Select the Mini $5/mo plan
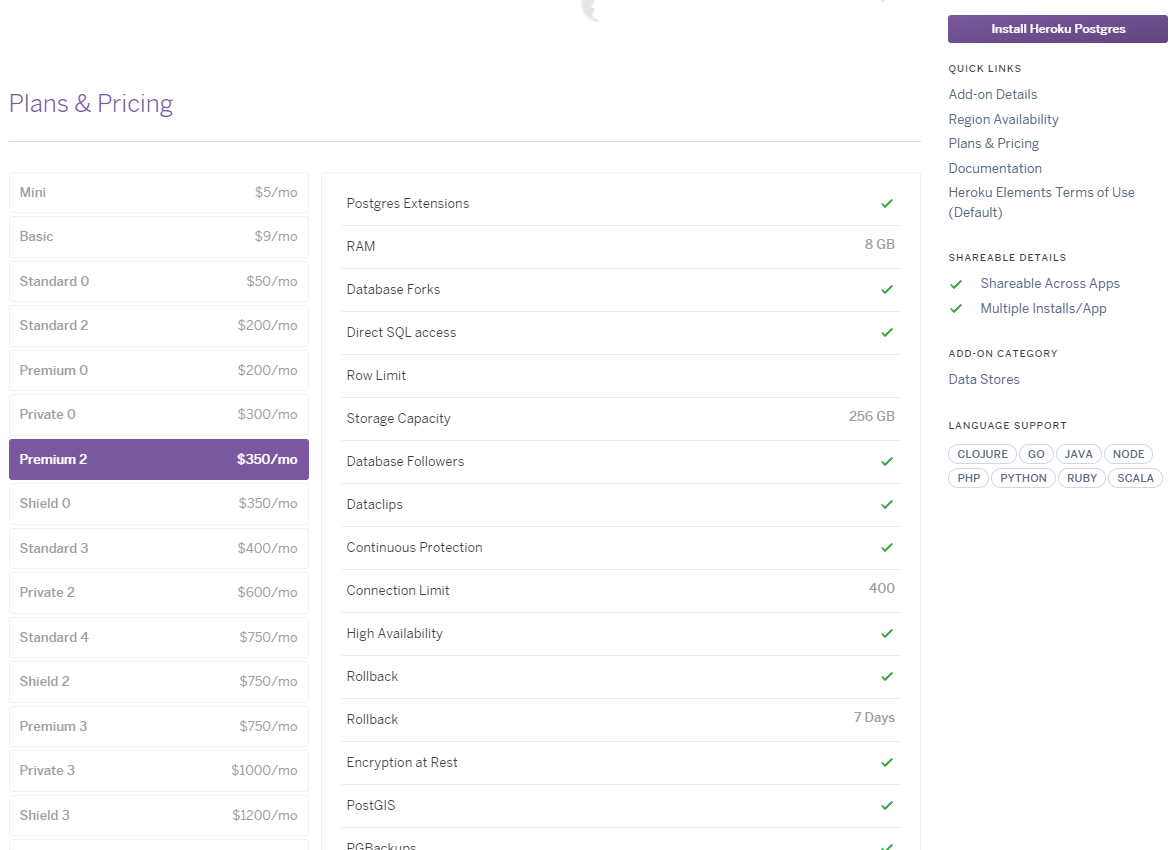1176x850 pixels. pos(158,192)
